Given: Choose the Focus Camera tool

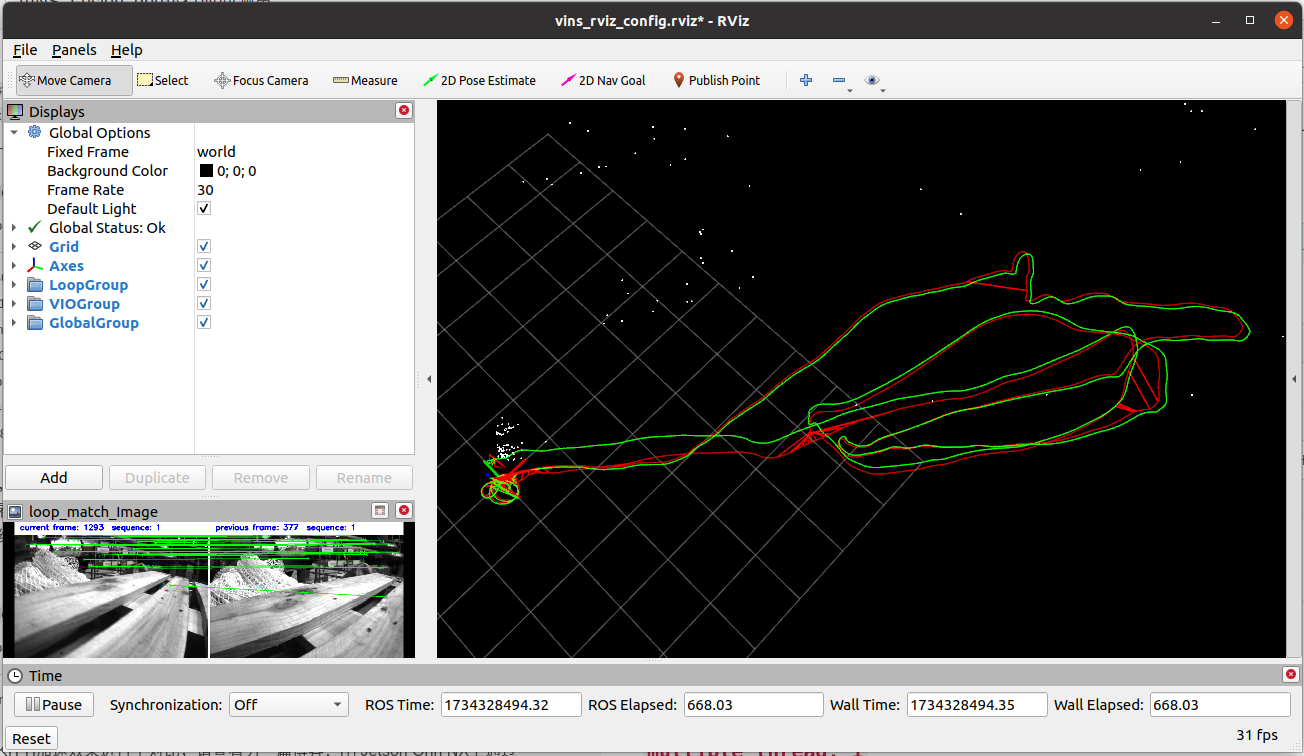Looking at the screenshot, I should [x=261, y=80].
